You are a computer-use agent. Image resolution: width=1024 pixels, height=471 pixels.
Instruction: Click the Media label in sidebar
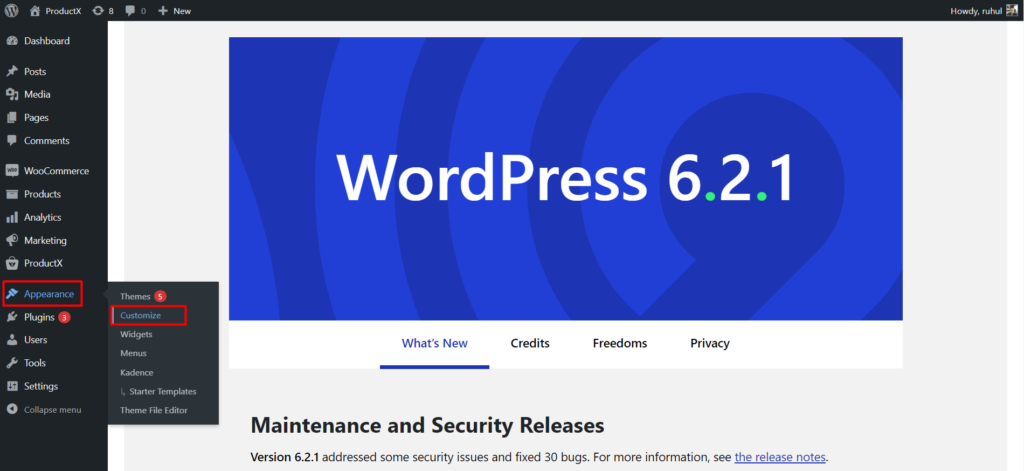37,95
